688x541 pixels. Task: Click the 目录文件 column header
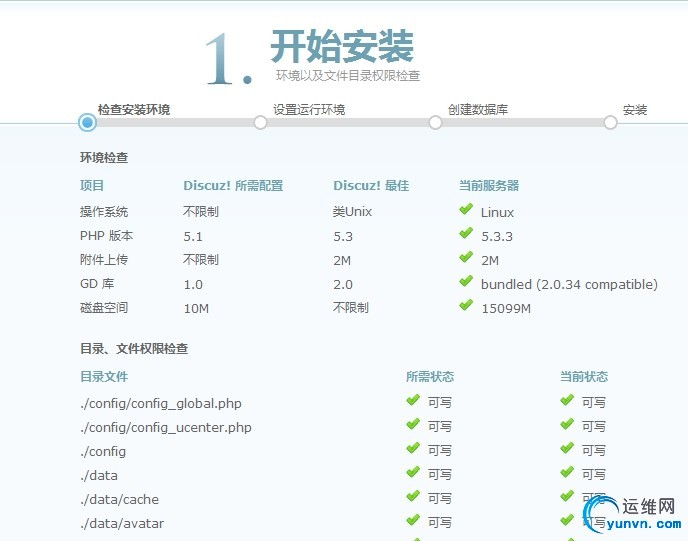coord(104,376)
